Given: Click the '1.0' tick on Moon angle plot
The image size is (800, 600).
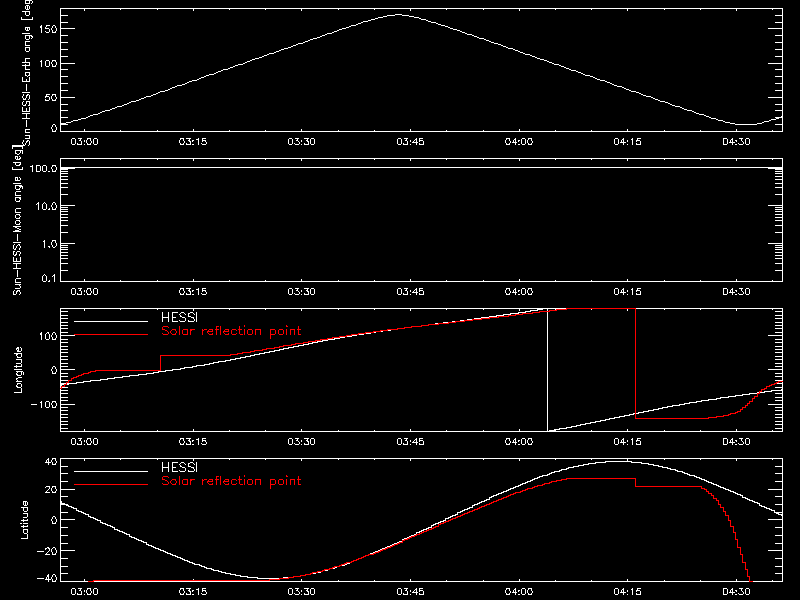Looking at the screenshot, I should point(49,244).
